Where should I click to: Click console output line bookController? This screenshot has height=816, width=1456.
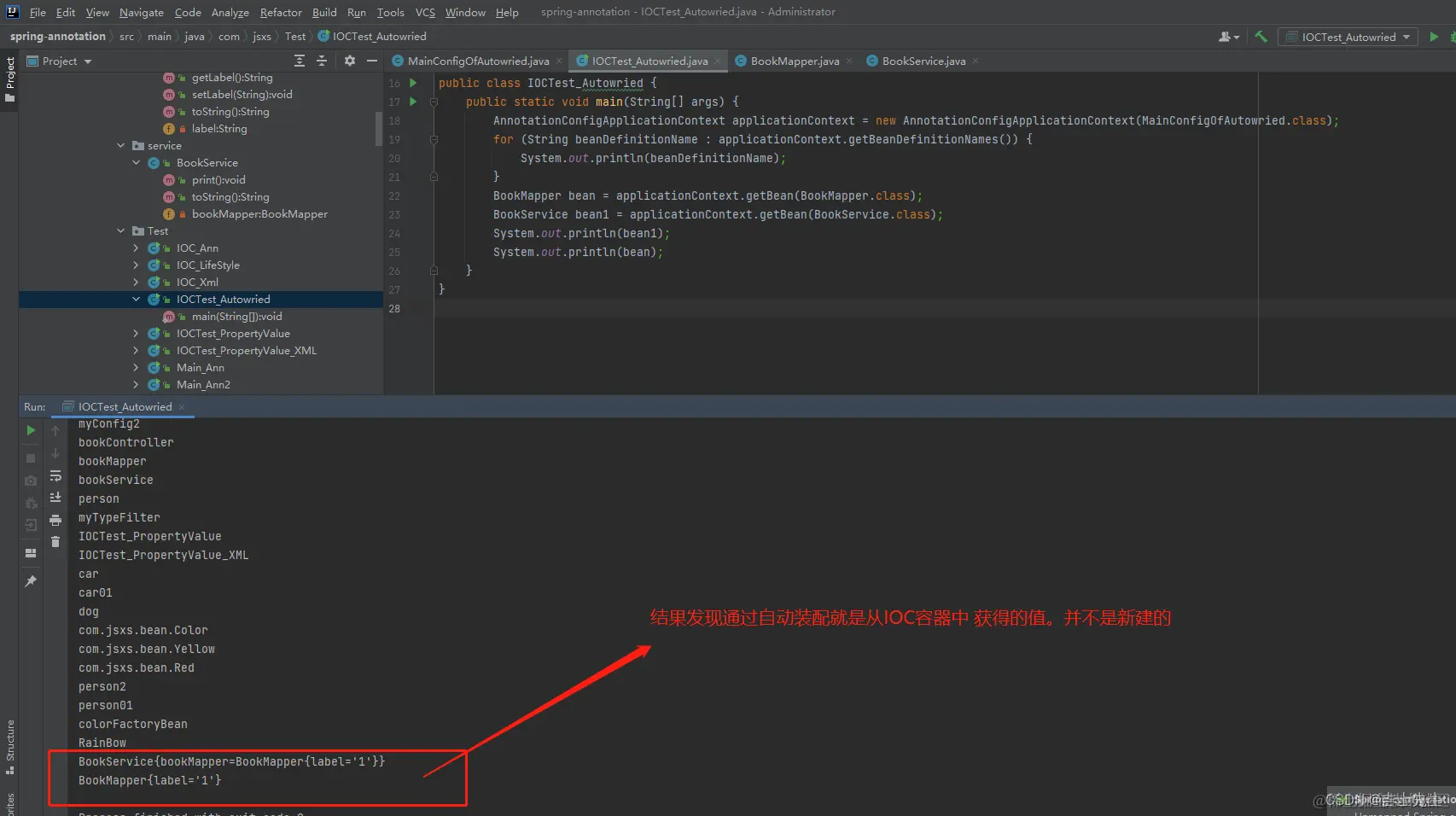[126, 442]
